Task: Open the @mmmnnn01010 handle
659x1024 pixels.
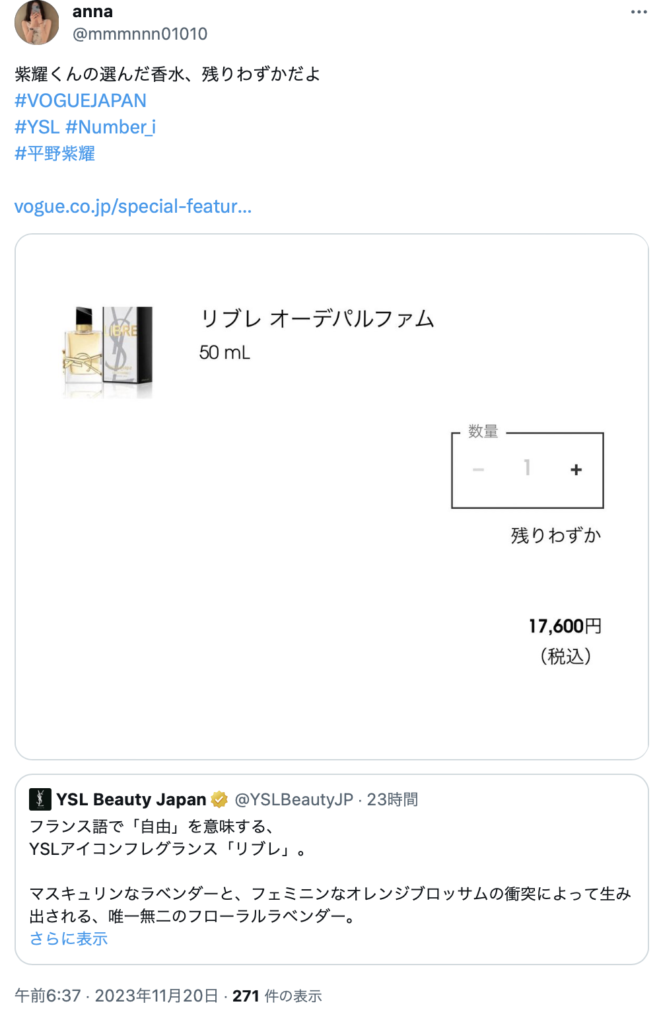Action: coord(140,34)
